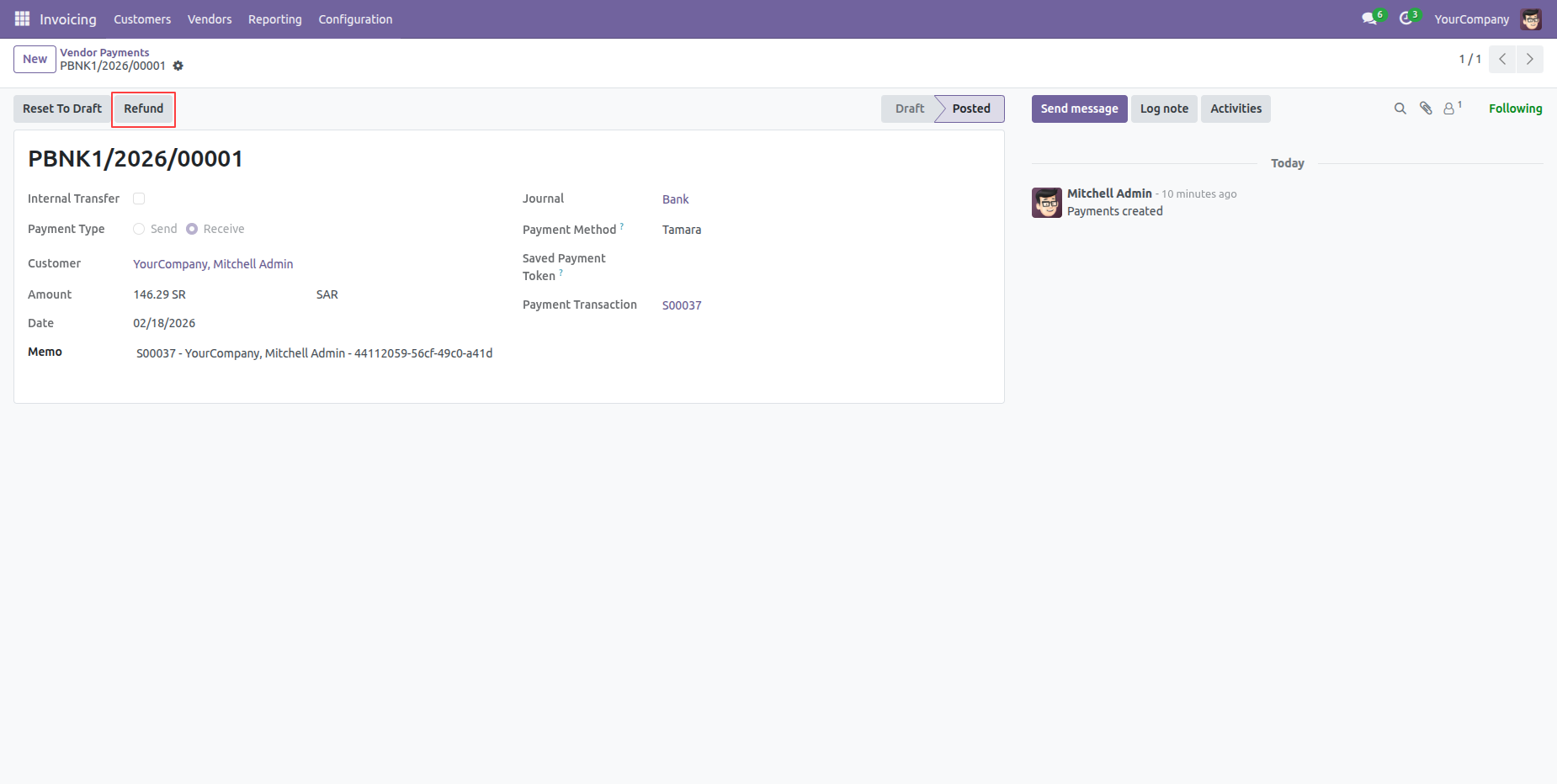Toggle the Internal Transfer checkbox
Image resolution: width=1557 pixels, height=784 pixels.
[x=139, y=199]
